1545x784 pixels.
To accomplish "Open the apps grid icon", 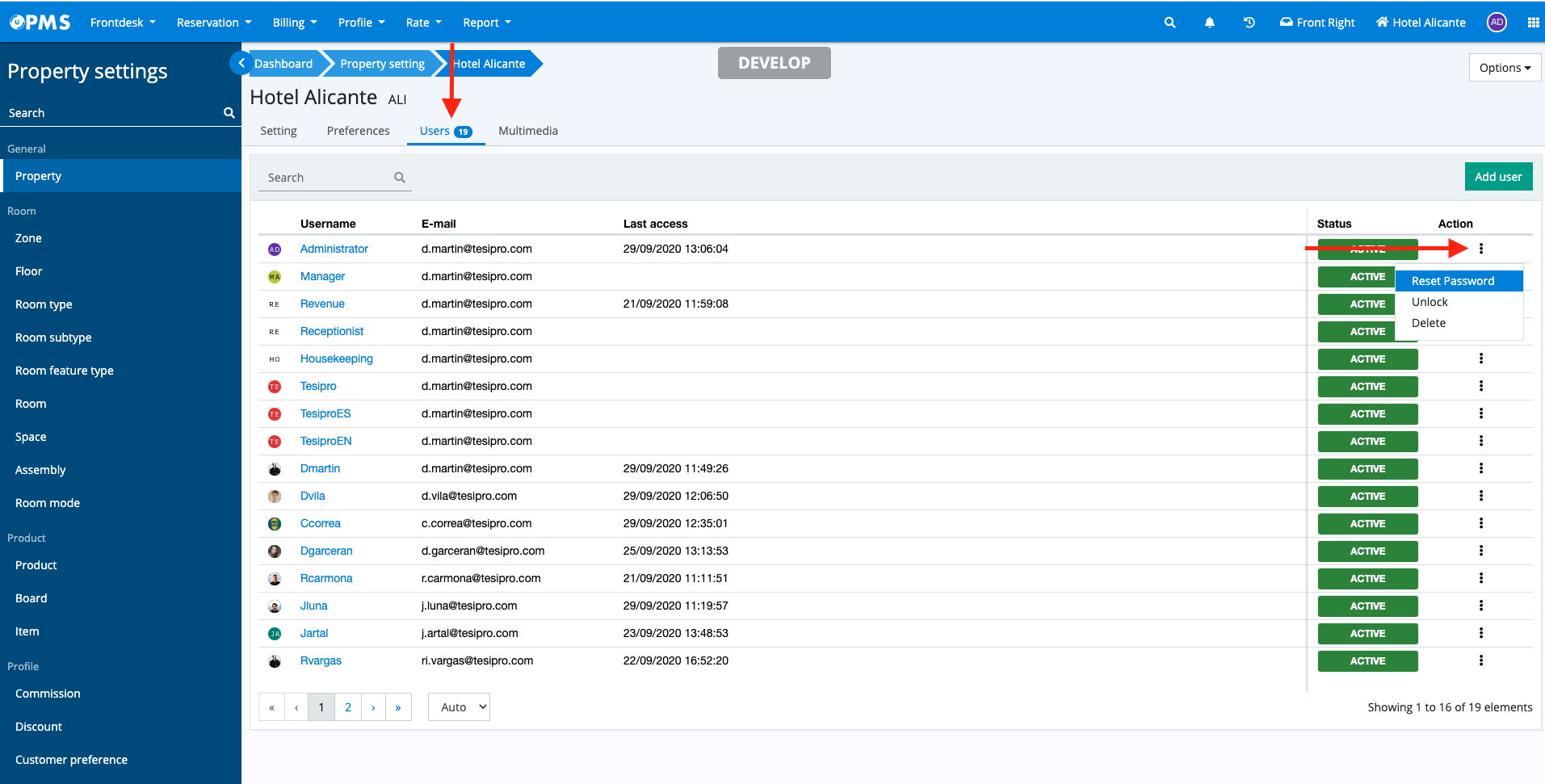I will [x=1533, y=23].
